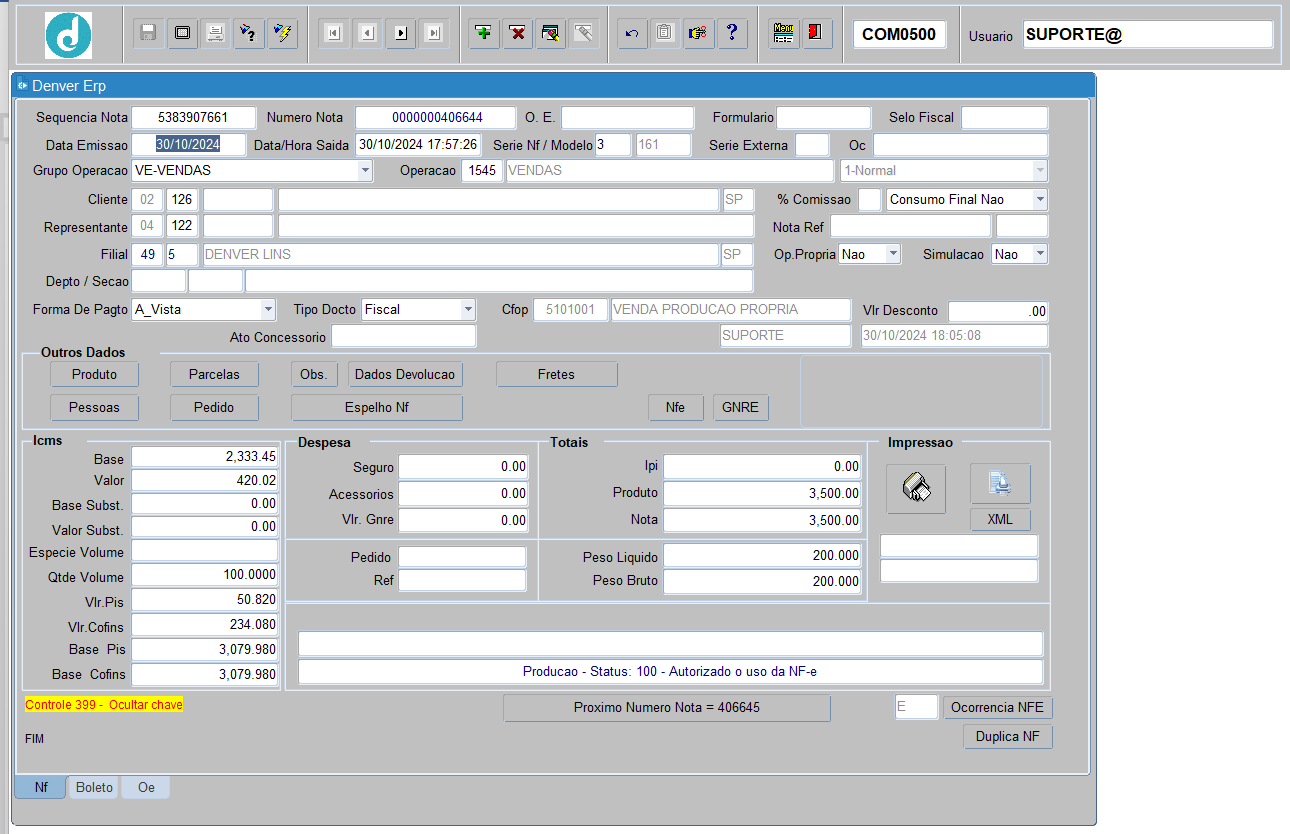Screen dimensions: 1290x834
Task: Click the execute query lightning icon
Action: [x=283, y=33]
